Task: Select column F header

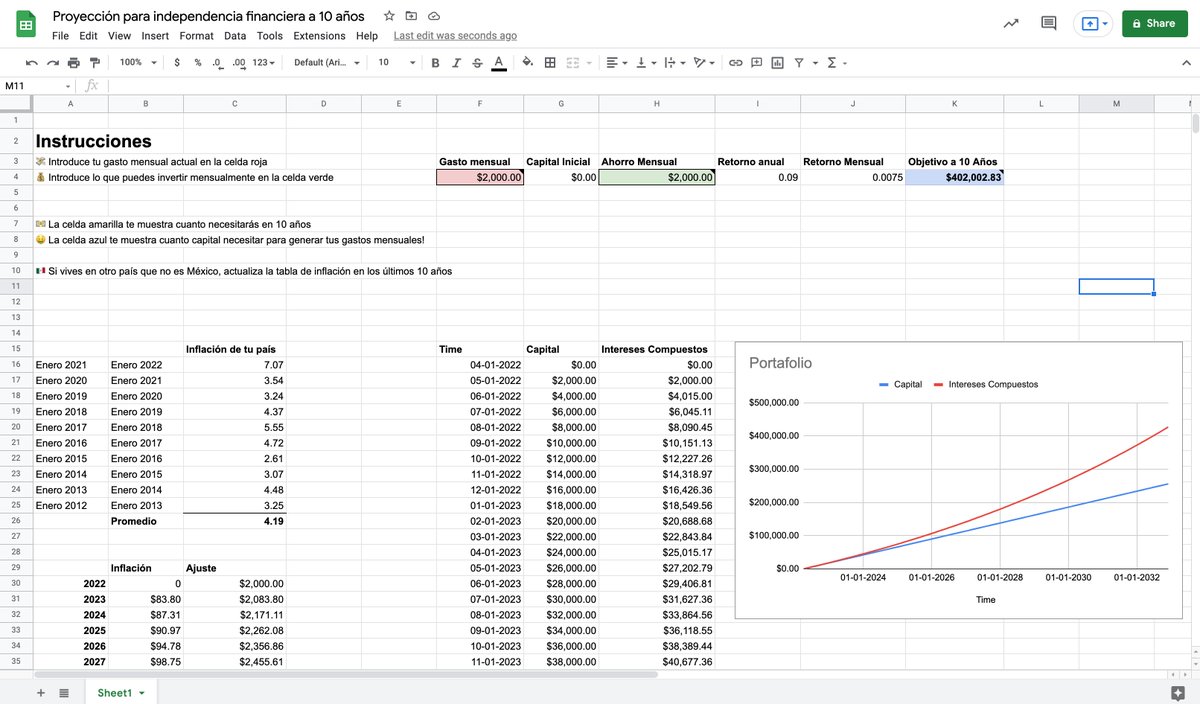Action: click(x=479, y=104)
